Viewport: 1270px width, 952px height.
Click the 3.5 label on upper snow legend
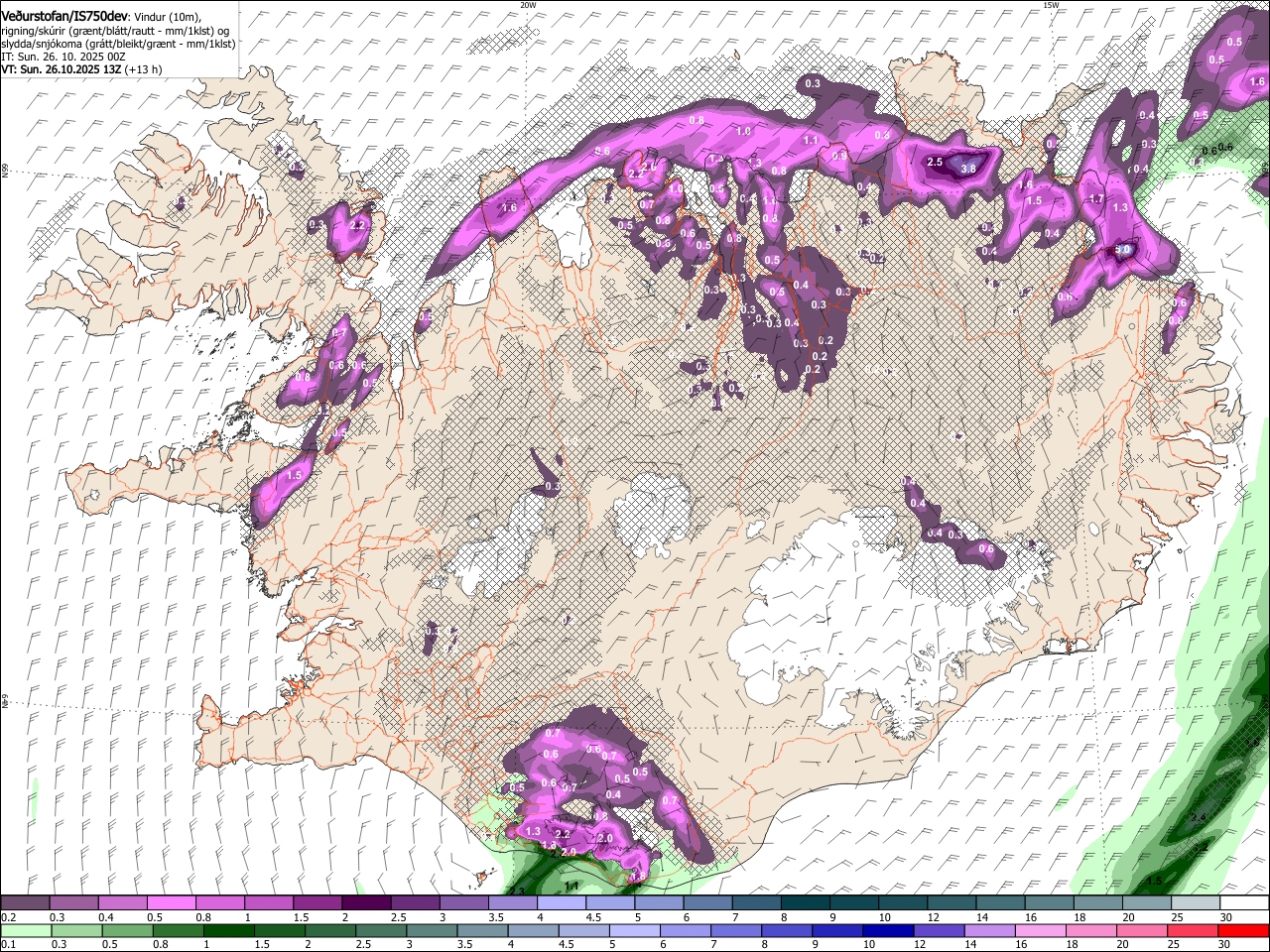[497, 917]
